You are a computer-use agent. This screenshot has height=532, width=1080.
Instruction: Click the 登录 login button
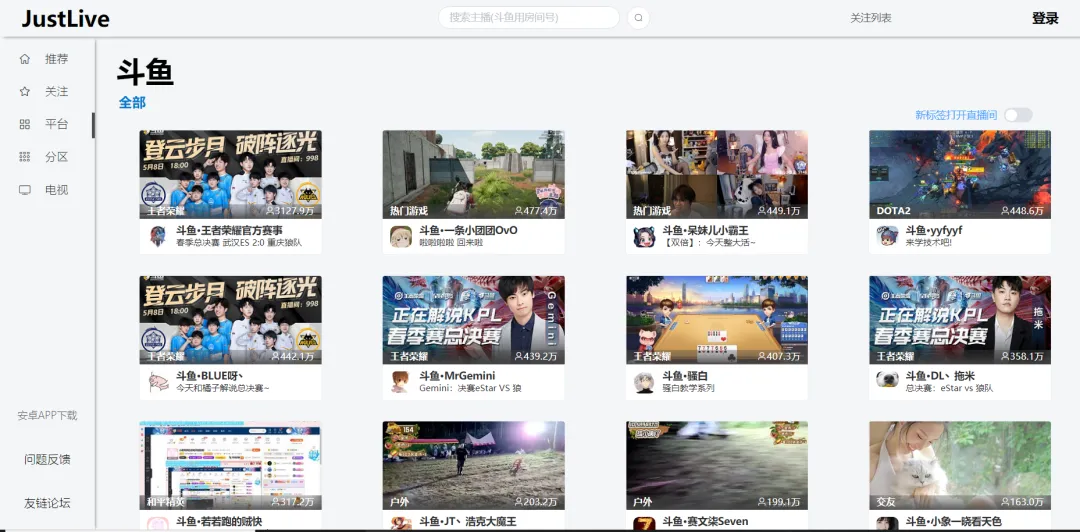click(x=1045, y=18)
